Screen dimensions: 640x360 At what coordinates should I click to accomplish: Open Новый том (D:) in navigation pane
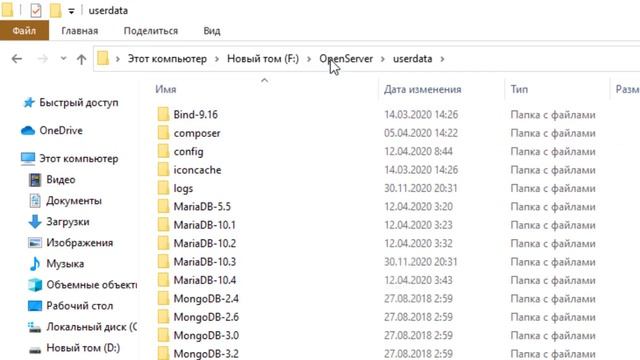pos(83,348)
